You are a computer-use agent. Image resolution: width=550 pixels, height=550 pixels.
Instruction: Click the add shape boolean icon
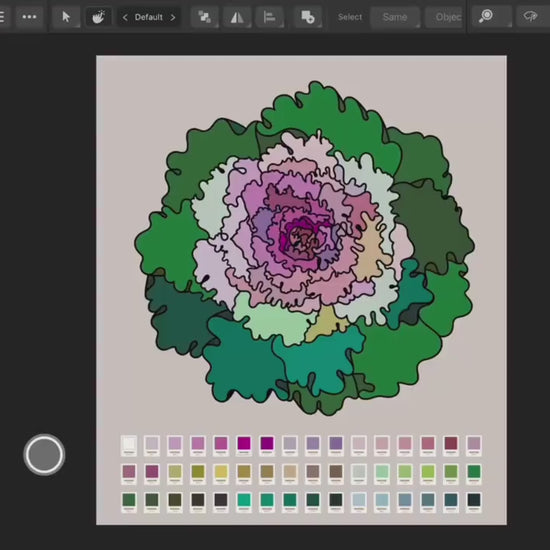308,16
